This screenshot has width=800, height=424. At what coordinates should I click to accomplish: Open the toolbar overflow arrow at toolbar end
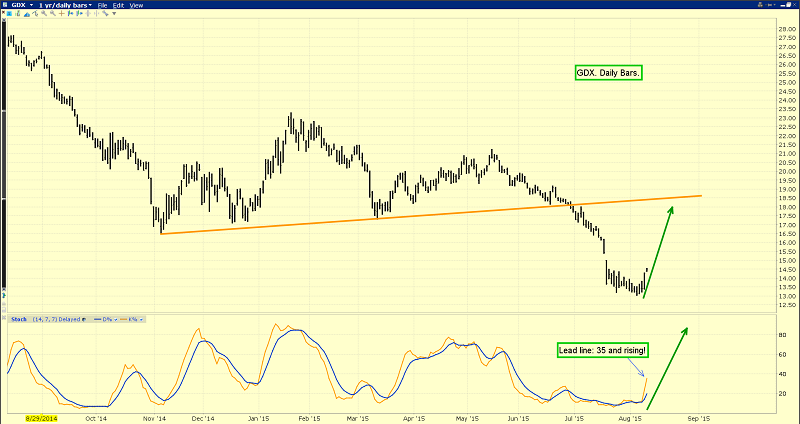pyautogui.click(x=114, y=13)
